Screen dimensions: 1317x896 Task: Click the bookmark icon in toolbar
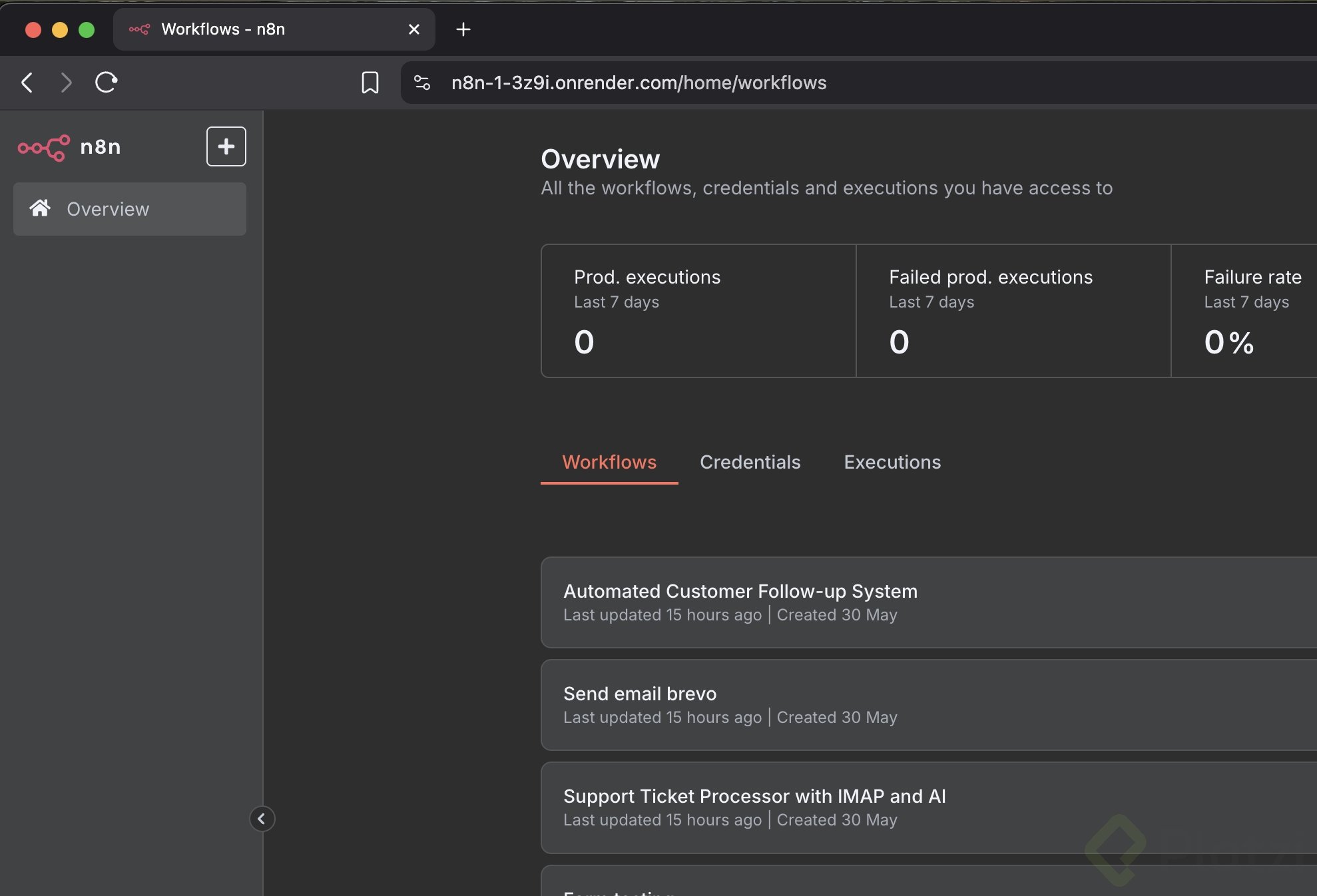coord(370,83)
